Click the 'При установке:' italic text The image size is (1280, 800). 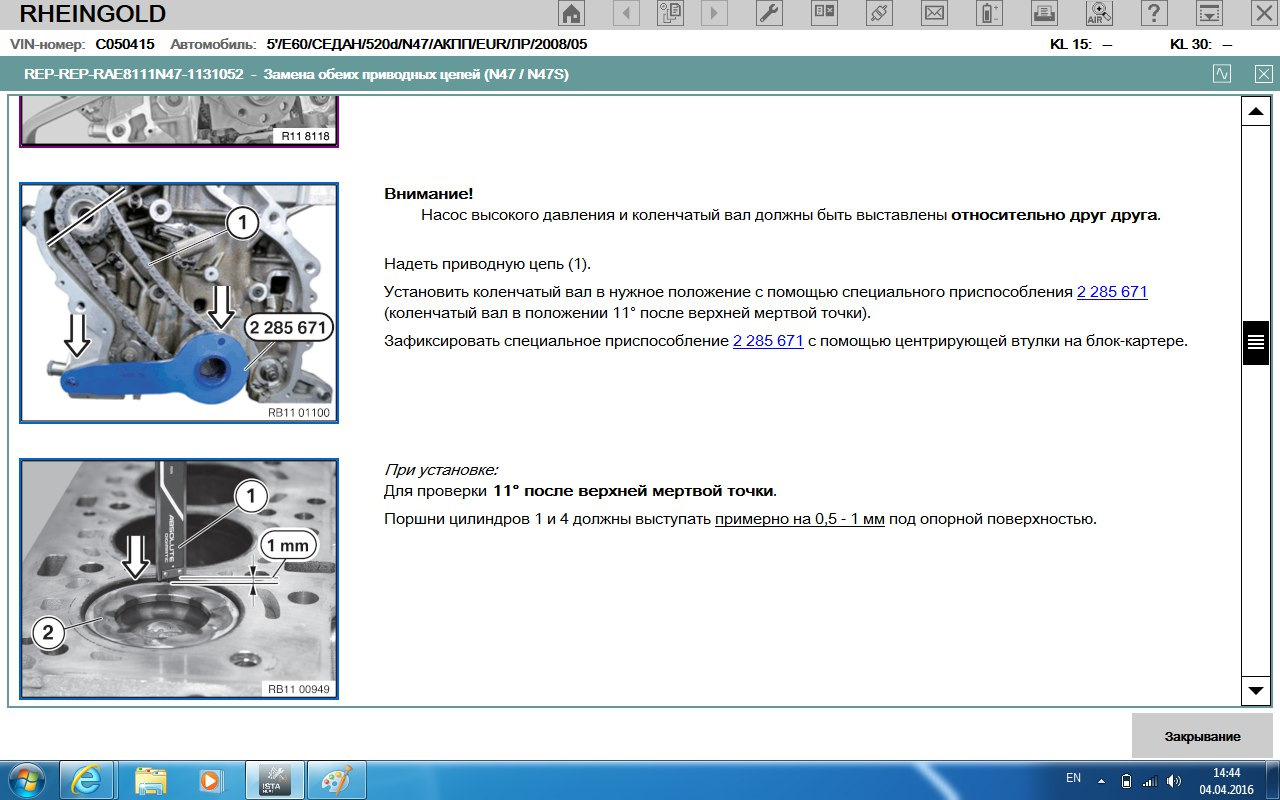[441, 469]
